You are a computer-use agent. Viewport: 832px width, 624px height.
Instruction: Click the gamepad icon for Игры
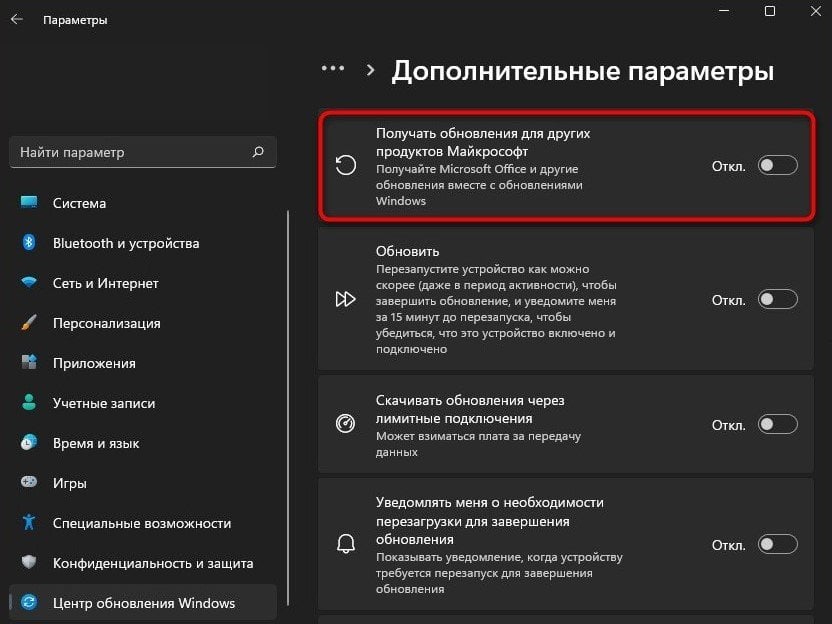point(29,482)
